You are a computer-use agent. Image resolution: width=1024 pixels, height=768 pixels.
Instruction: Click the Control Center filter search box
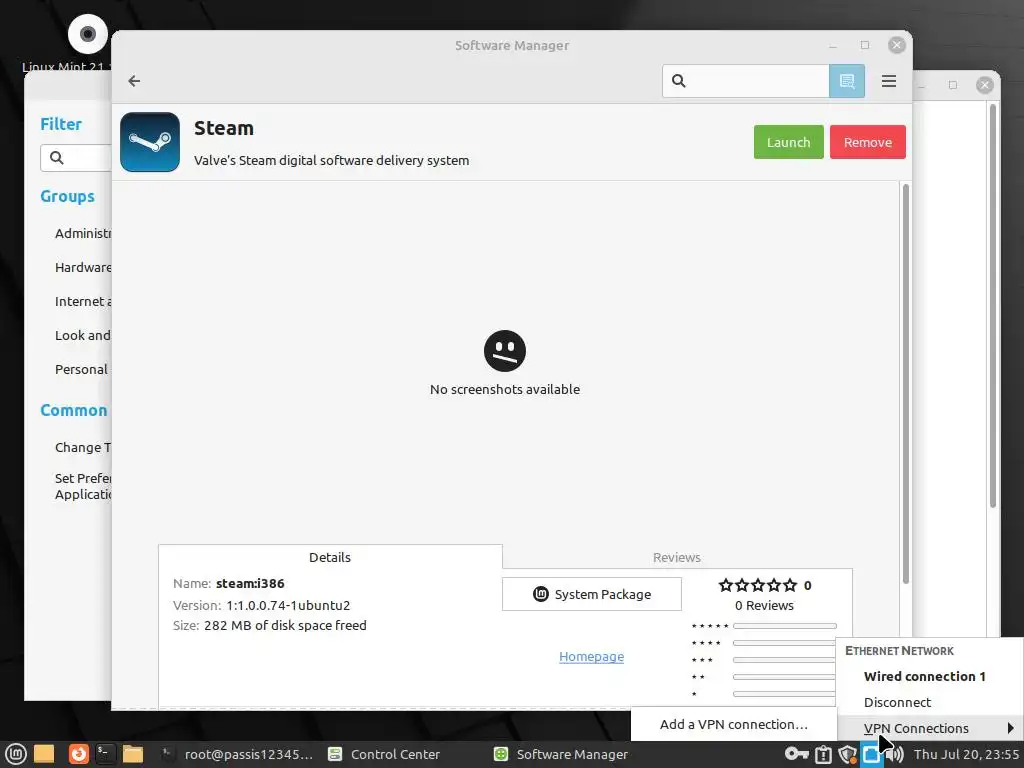(x=76, y=158)
